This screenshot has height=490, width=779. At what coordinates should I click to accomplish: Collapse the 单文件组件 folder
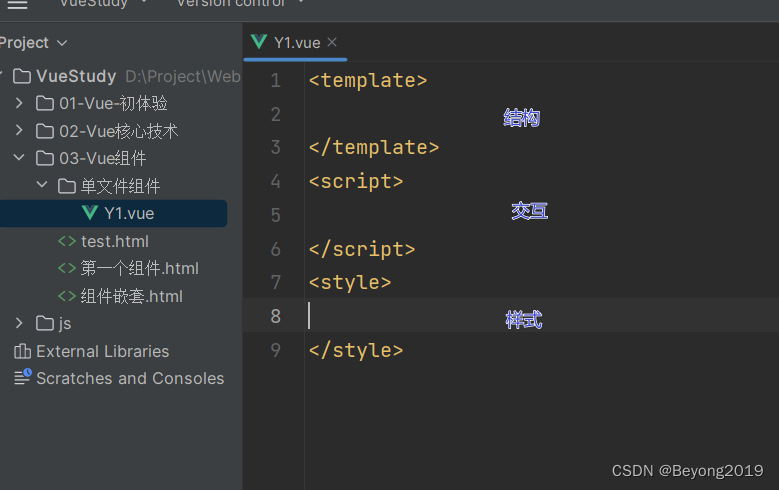pos(41,186)
